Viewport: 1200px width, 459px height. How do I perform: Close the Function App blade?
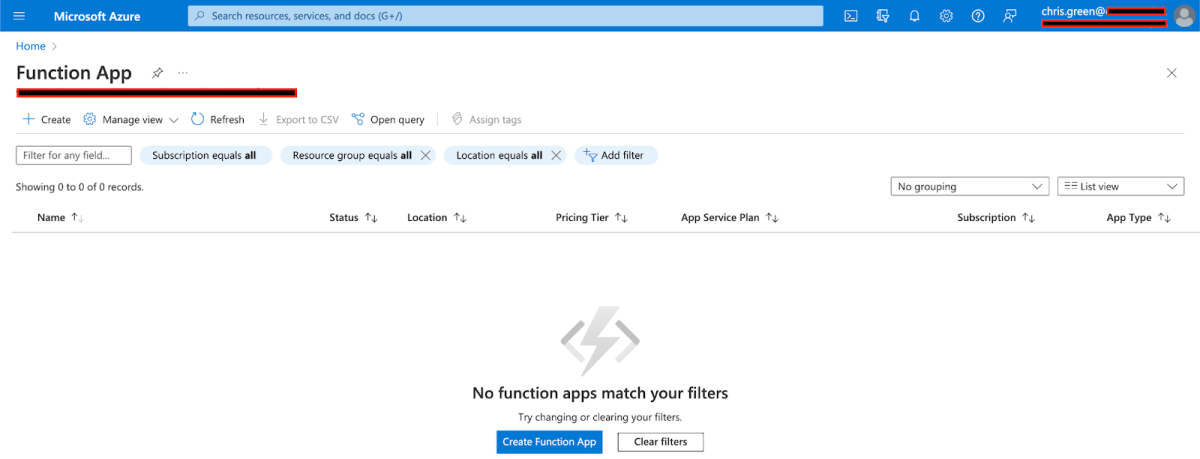[1172, 73]
